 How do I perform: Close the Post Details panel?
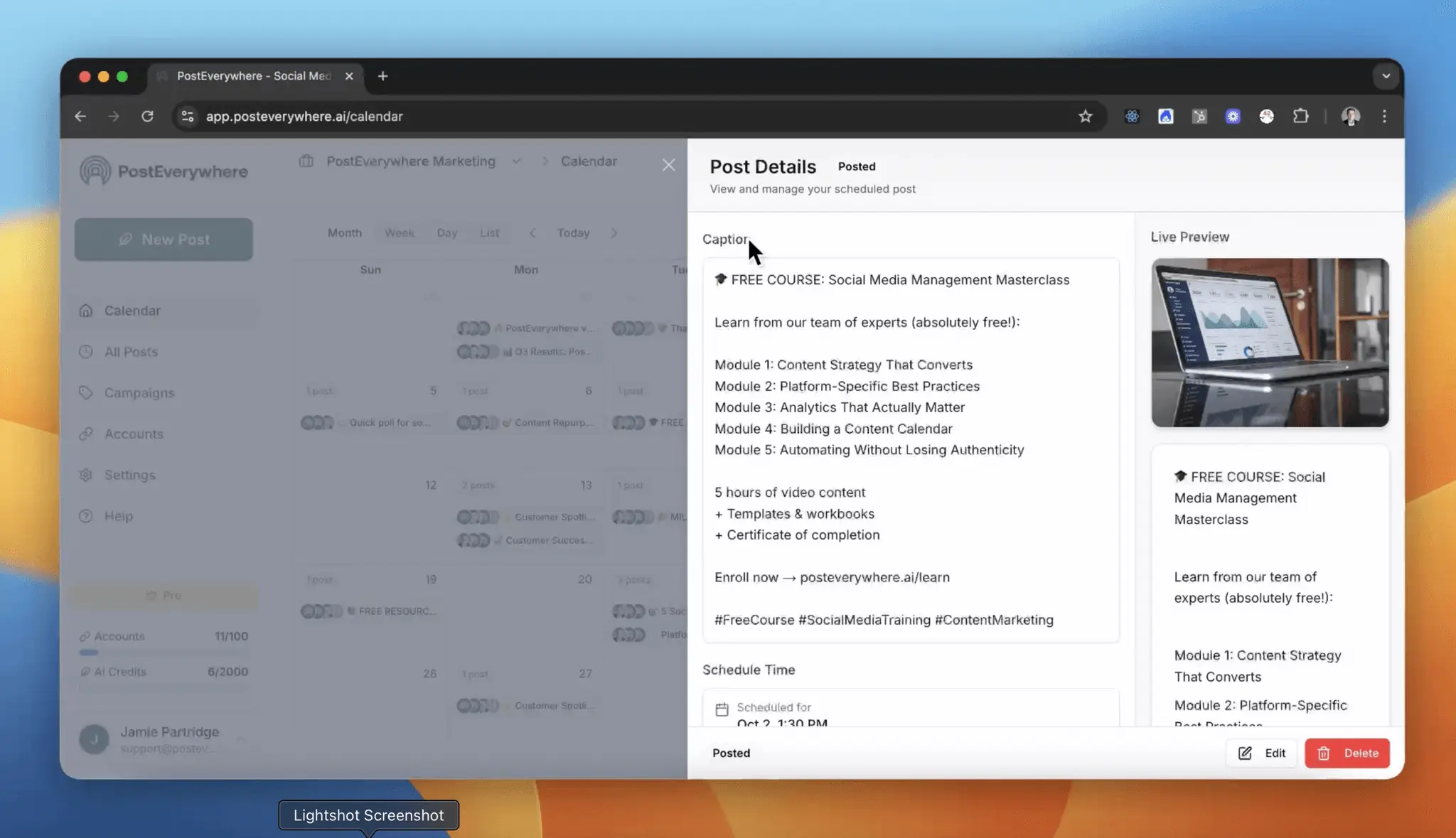coord(668,165)
